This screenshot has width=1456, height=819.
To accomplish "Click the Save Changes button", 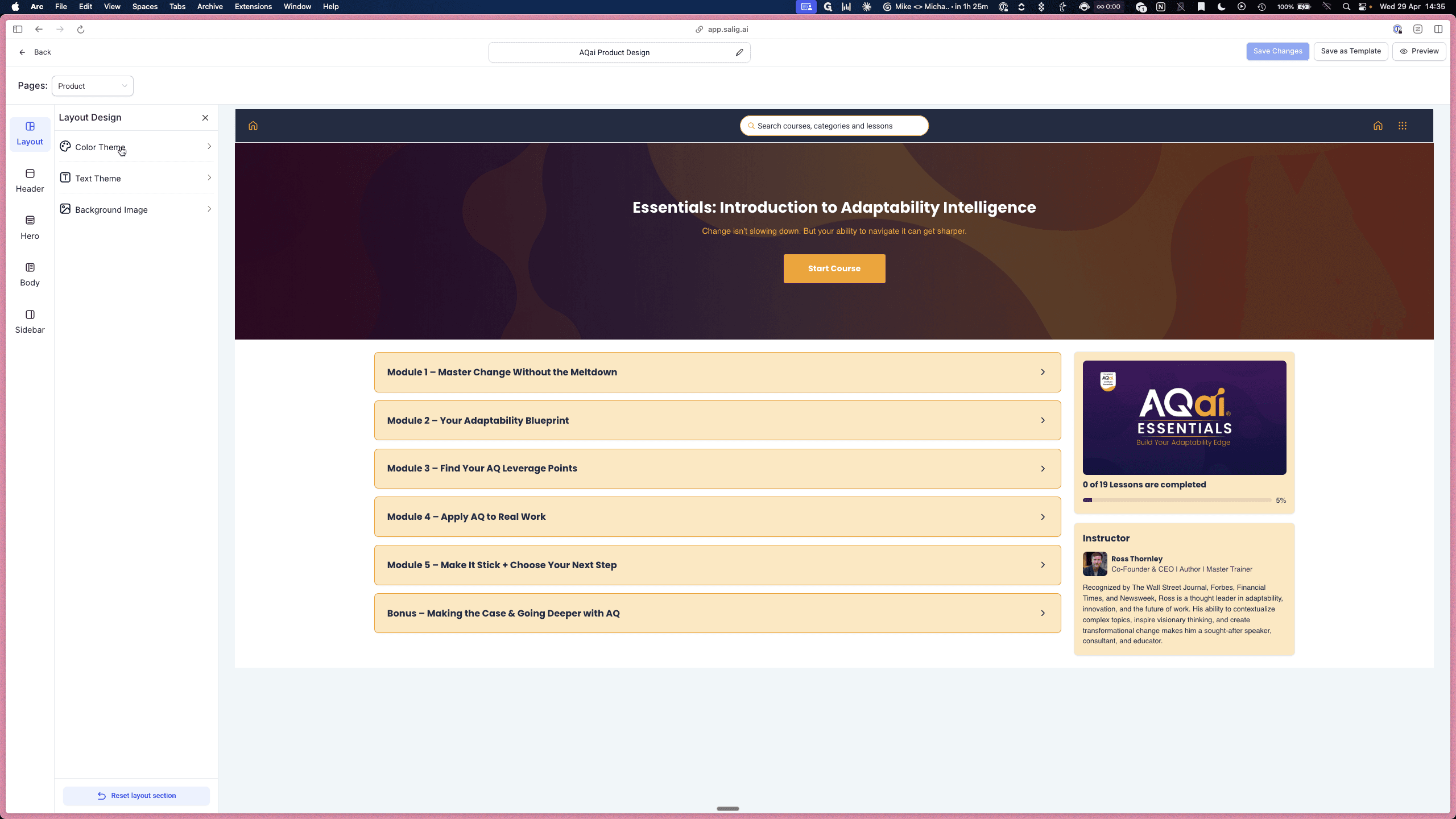I will 1277,51.
